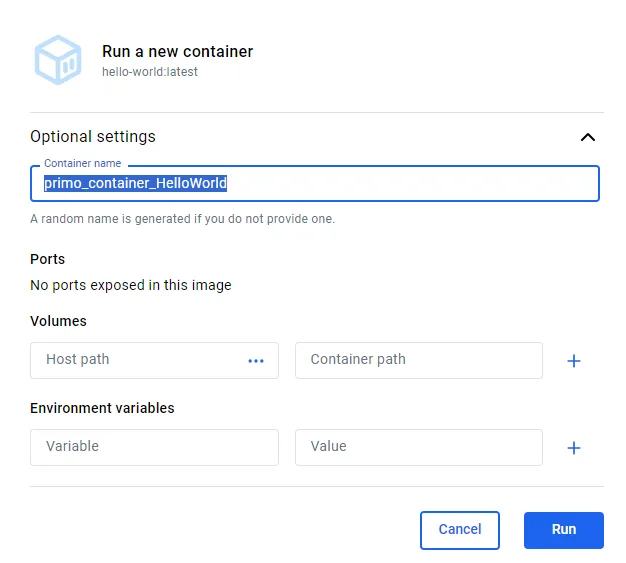Add another volume with plus icon
626x563 pixels.
pos(574,361)
